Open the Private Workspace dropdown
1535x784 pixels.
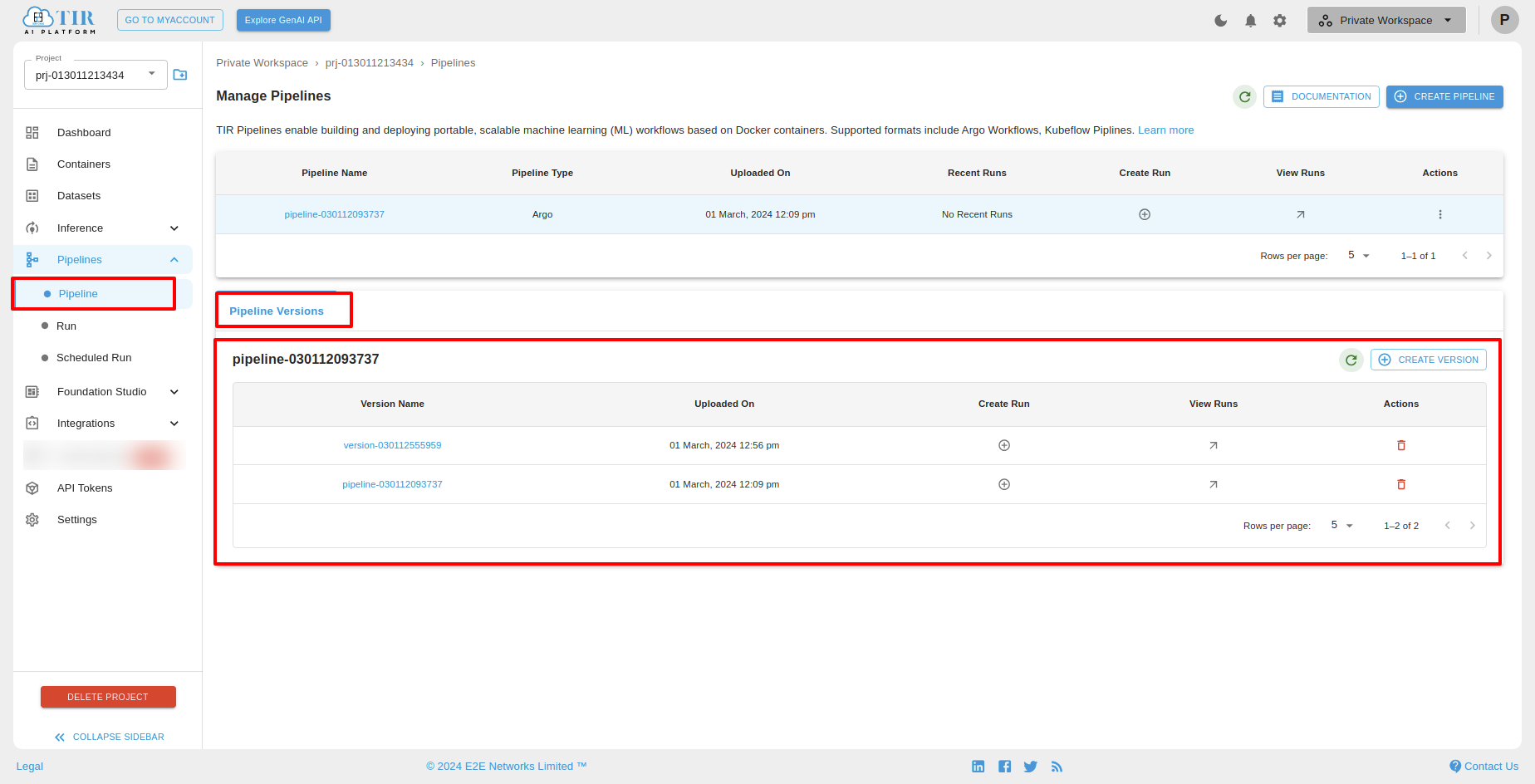1386,20
